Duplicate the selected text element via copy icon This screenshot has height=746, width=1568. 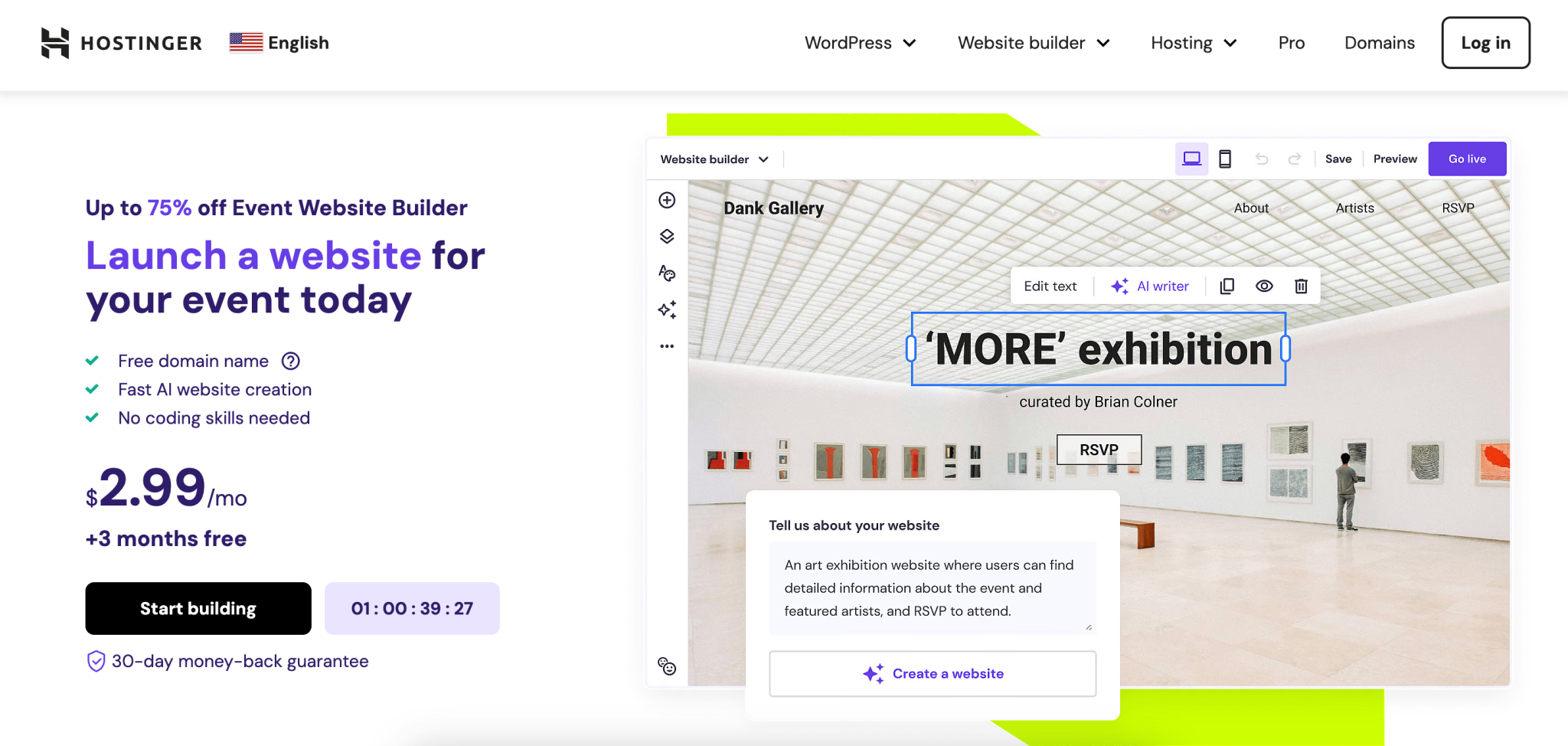1227,286
